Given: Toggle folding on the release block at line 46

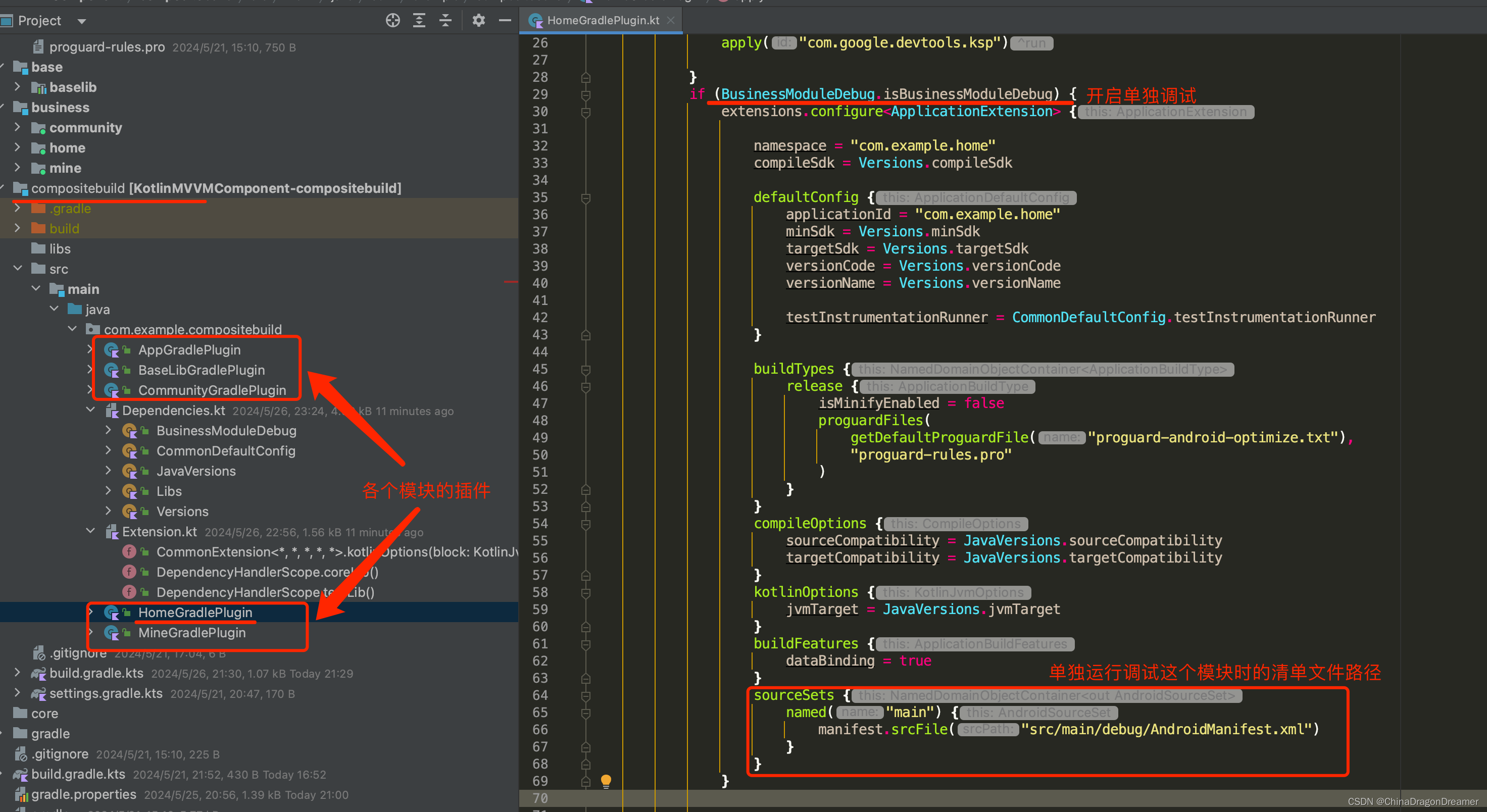Looking at the screenshot, I should click(586, 386).
